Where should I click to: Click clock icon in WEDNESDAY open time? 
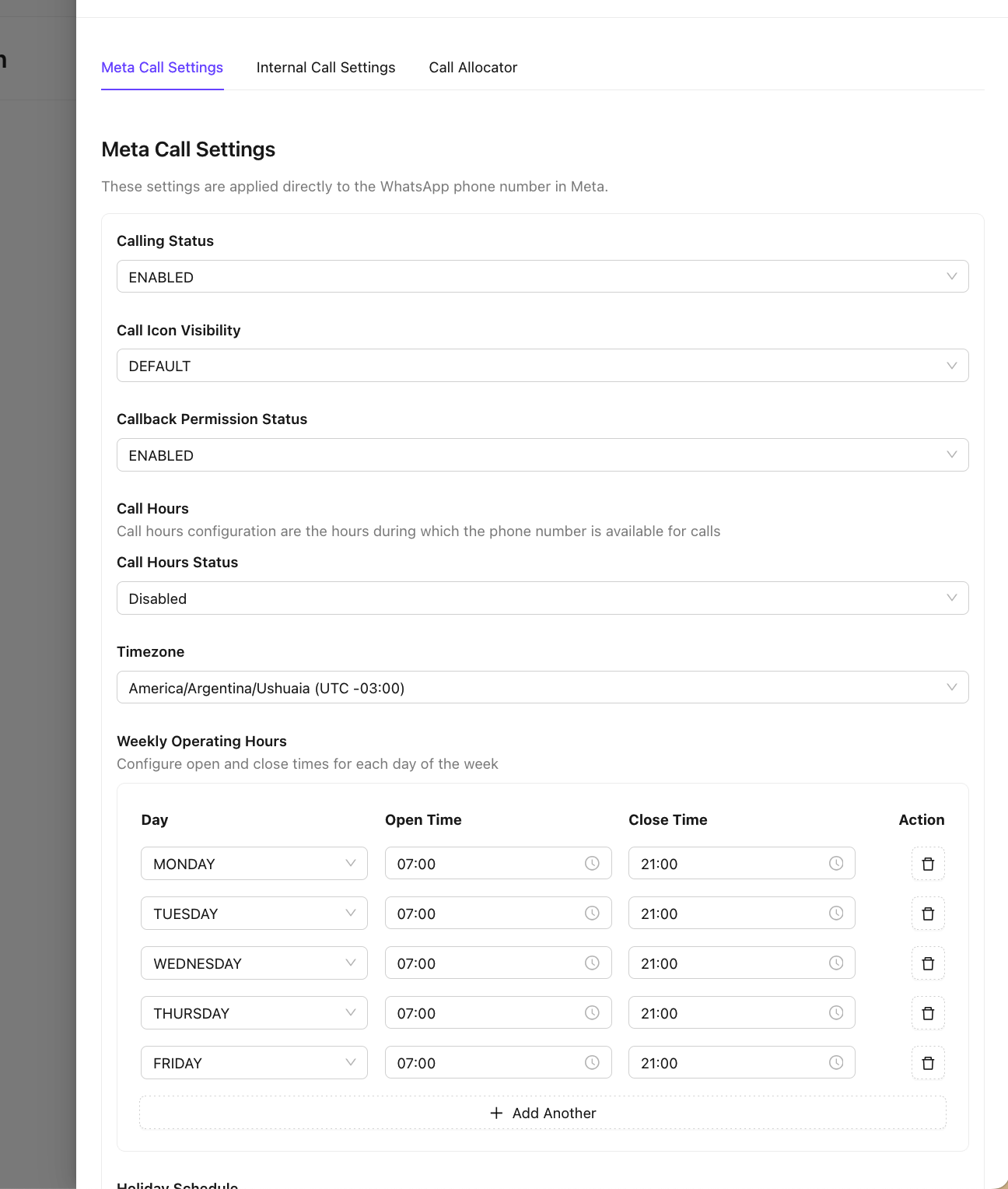coord(592,963)
